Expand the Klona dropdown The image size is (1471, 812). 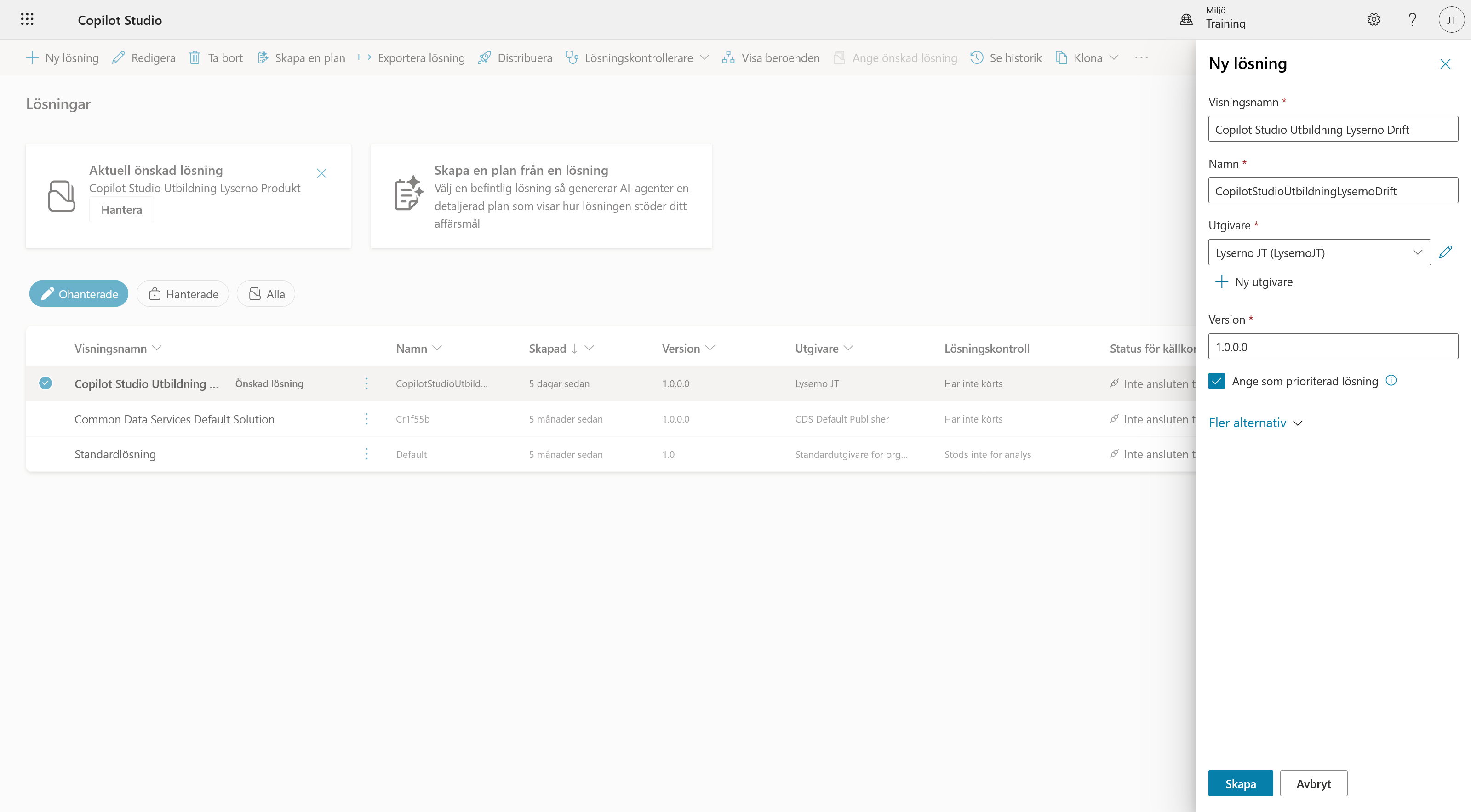(1114, 57)
